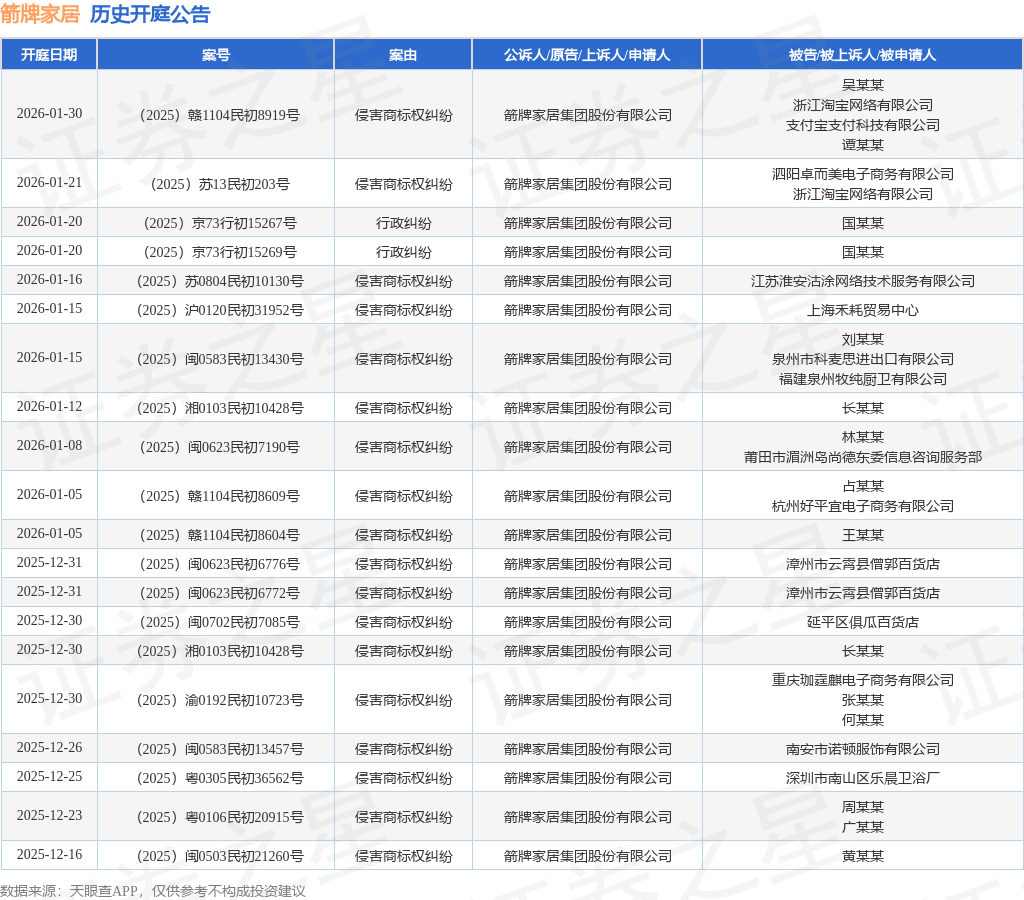This screenshot has width=1024, height=900.
Task: Click case number (2025)赣1104民初8604号
Action: pyautogui.click(x=219, y=535)
